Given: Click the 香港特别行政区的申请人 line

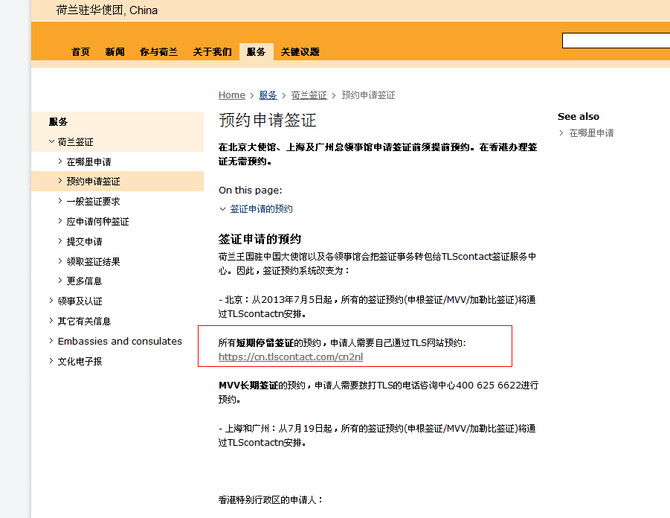Looking at the screenshot, I should point(271,500).
